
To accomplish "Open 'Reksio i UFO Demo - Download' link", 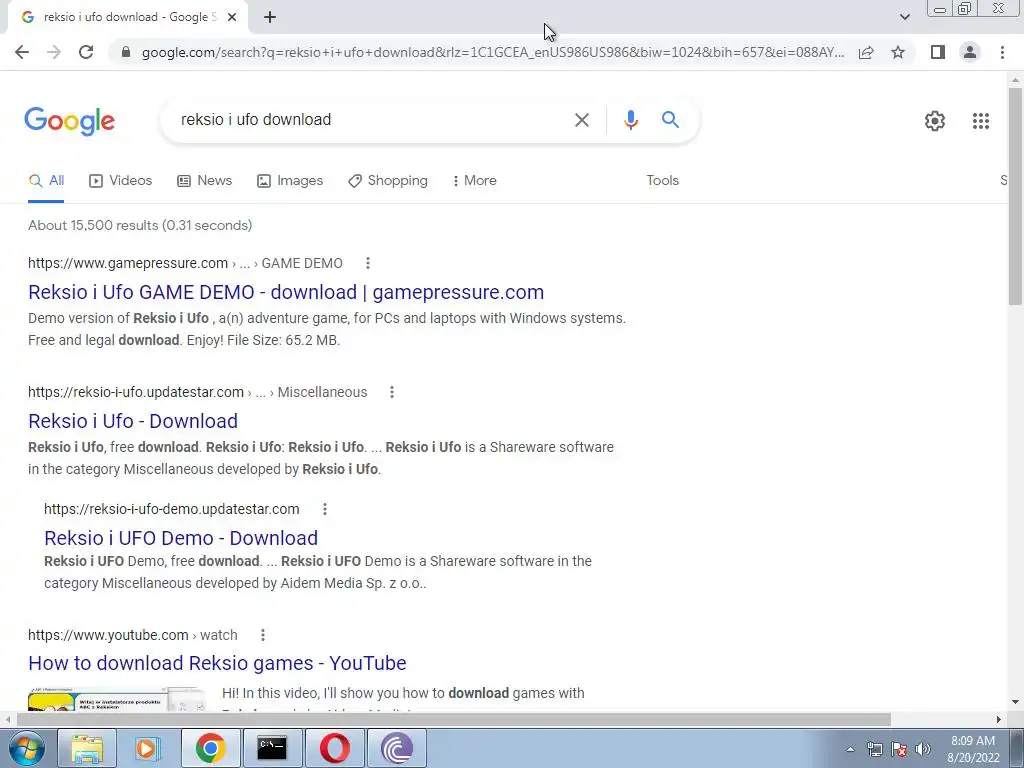I will [181, 538].
